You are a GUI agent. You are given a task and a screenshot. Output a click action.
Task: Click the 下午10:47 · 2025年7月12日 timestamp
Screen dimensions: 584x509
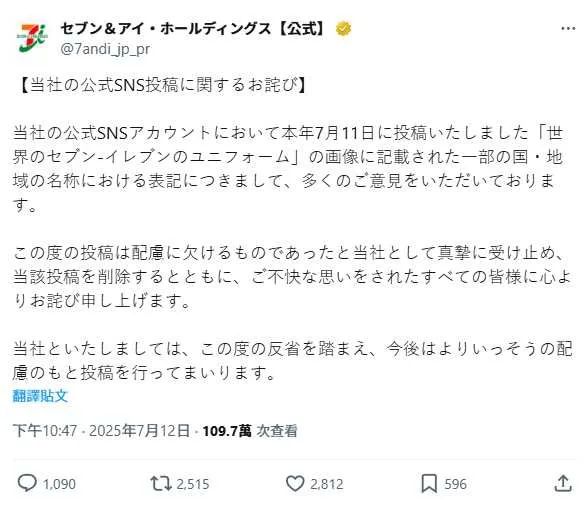(x=101, y=430)
